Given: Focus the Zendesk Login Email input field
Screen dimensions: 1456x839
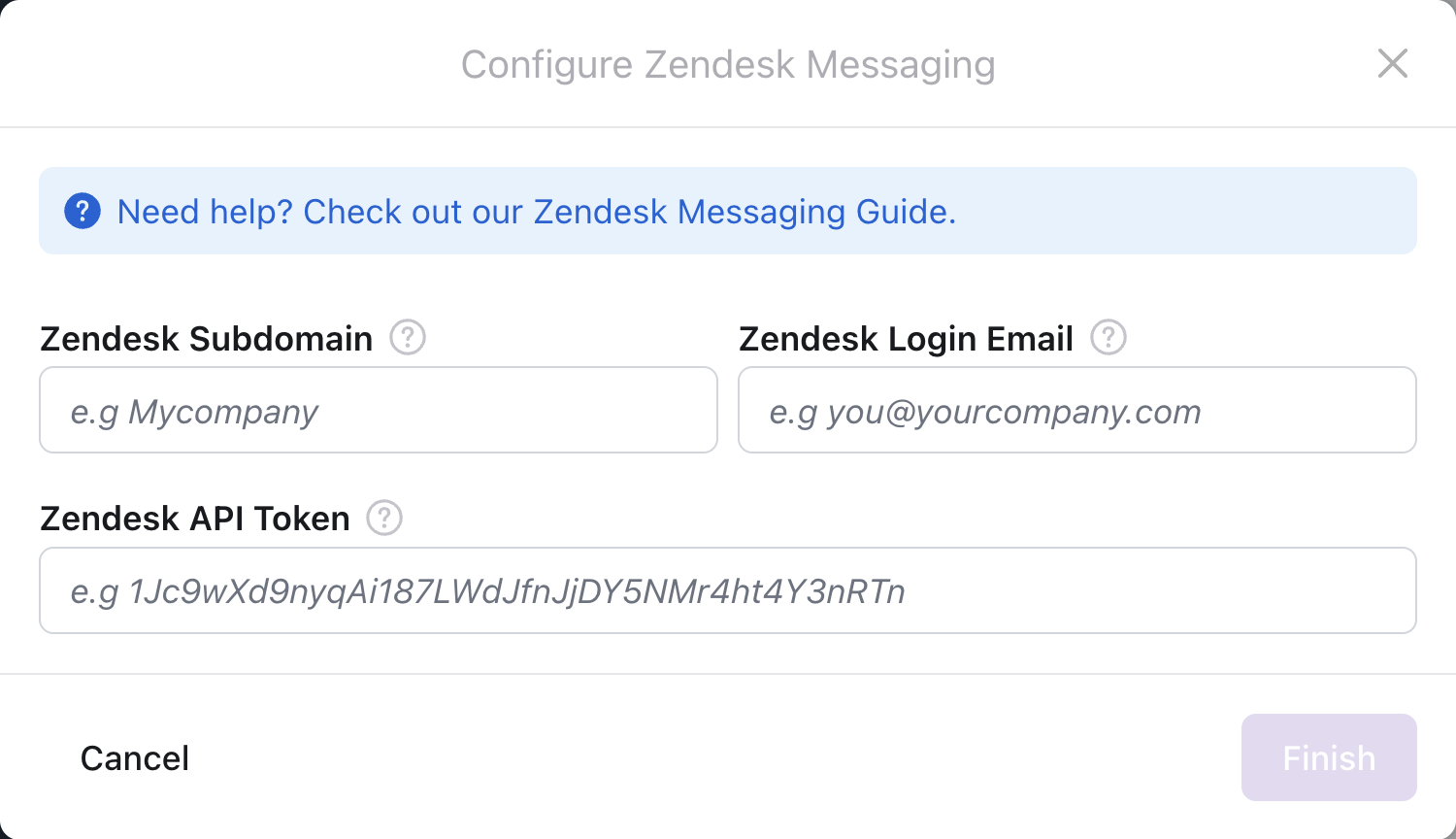Looking at the screenshot, I should [1077, 410].
